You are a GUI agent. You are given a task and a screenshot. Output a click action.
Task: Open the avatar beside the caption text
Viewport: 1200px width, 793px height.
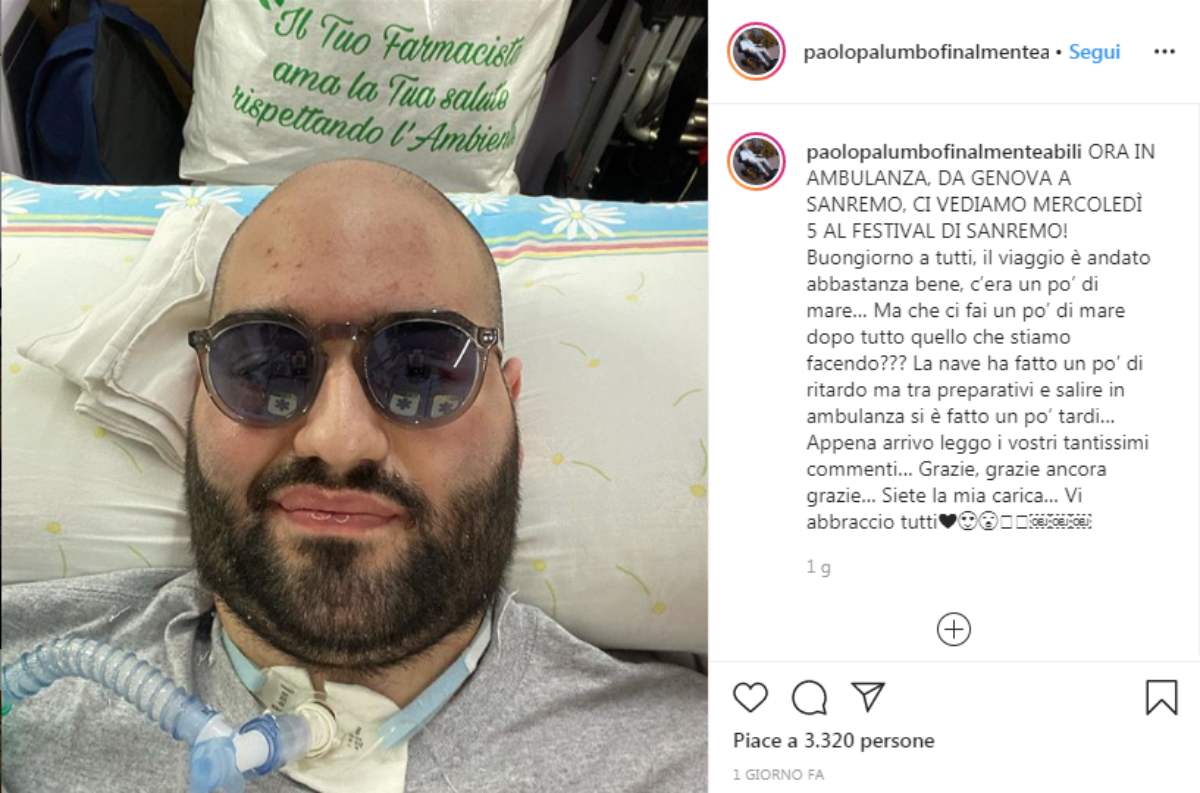(757, 161)
